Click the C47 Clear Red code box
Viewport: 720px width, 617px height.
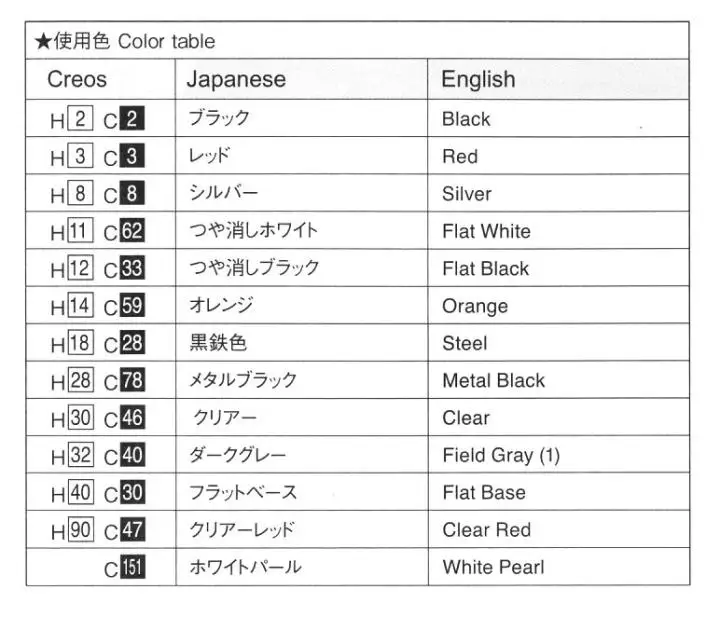[x=133, y=529]
